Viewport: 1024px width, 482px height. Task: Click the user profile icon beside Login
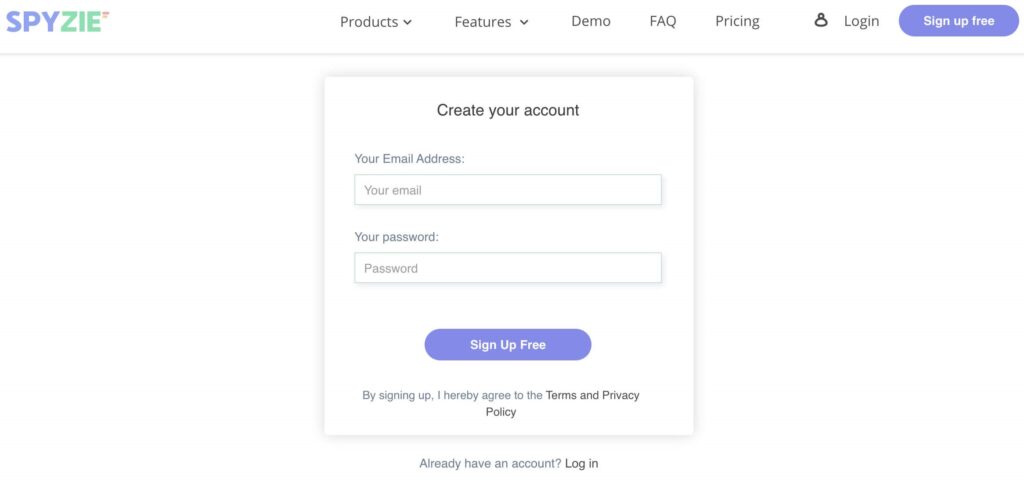(821, 21)
